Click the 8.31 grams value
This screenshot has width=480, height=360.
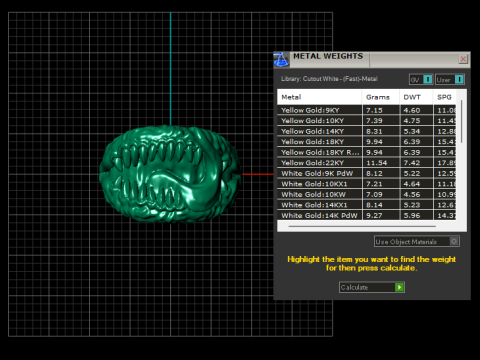point(374,131)
